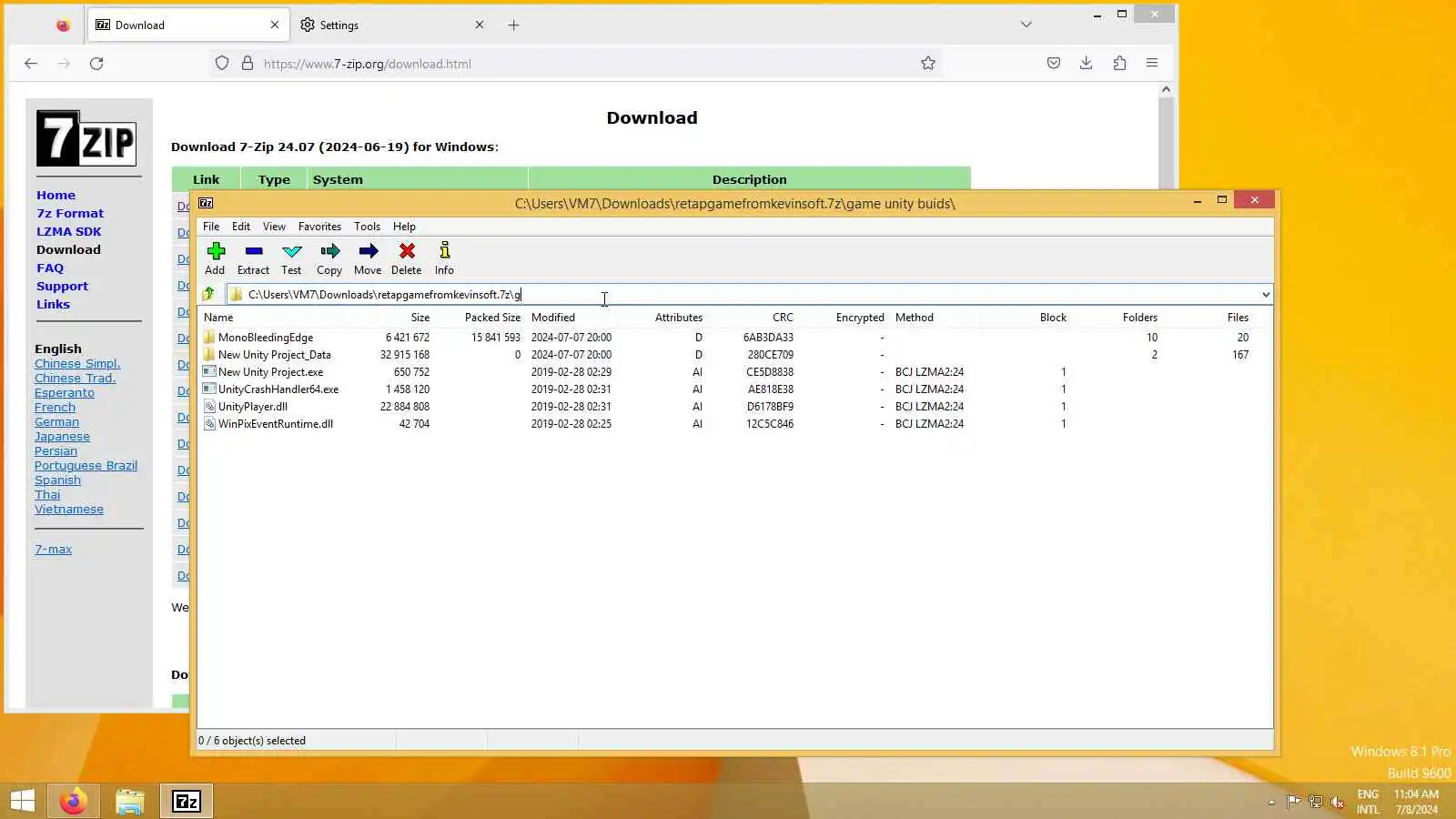Open the Favorites menu in 7-Zip
The image size is (1456, 819).
pos(319,227)
